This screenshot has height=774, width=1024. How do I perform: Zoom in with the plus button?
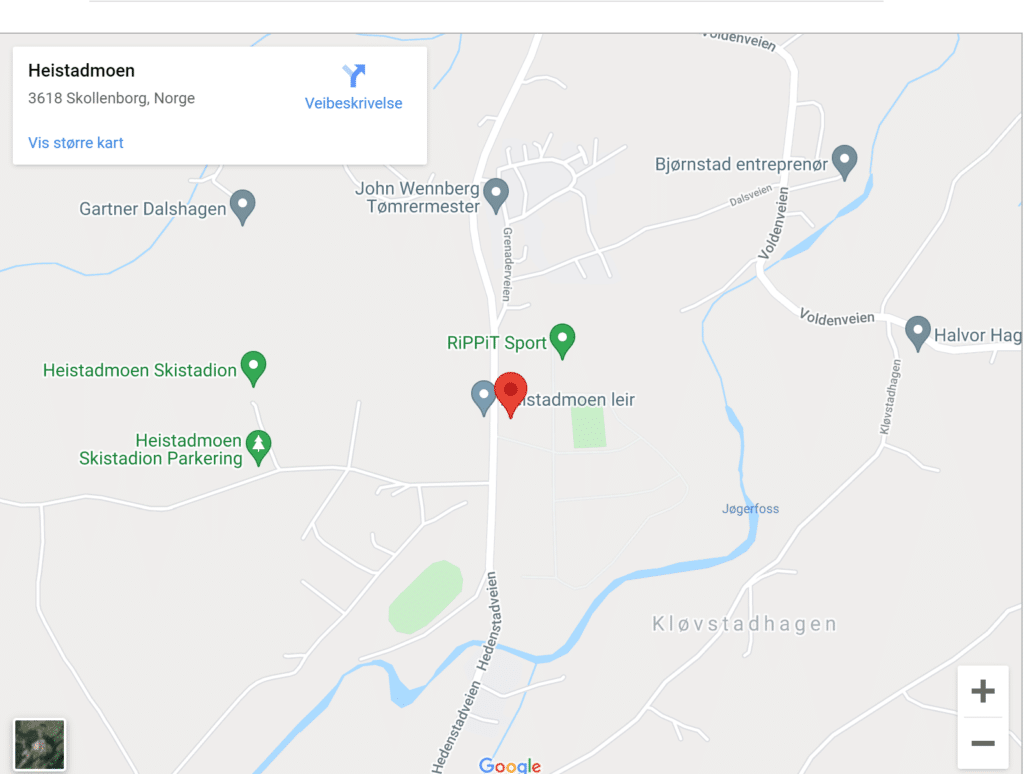[x=983, y=691]
